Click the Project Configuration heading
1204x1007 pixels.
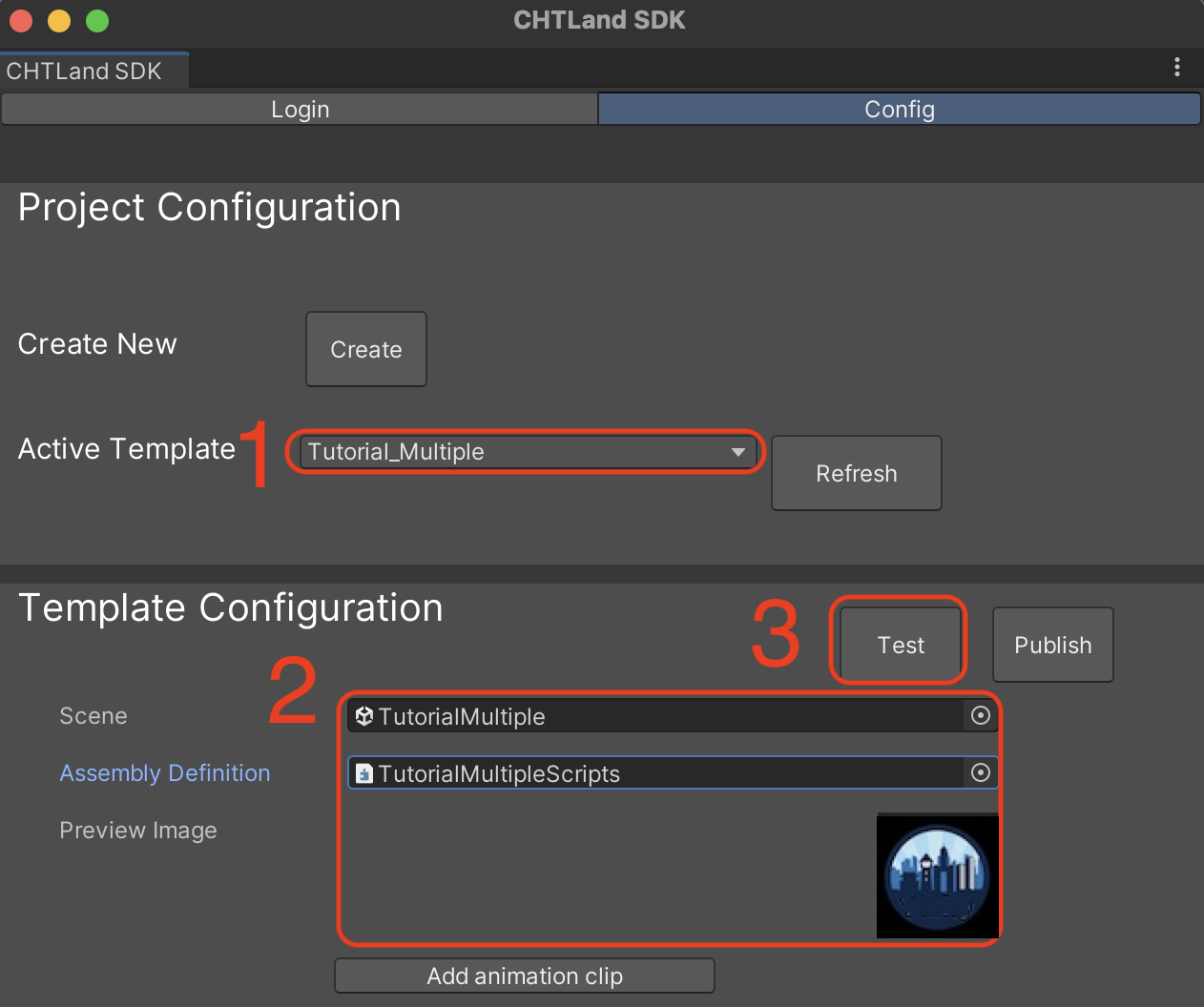[x=210, y=207]
